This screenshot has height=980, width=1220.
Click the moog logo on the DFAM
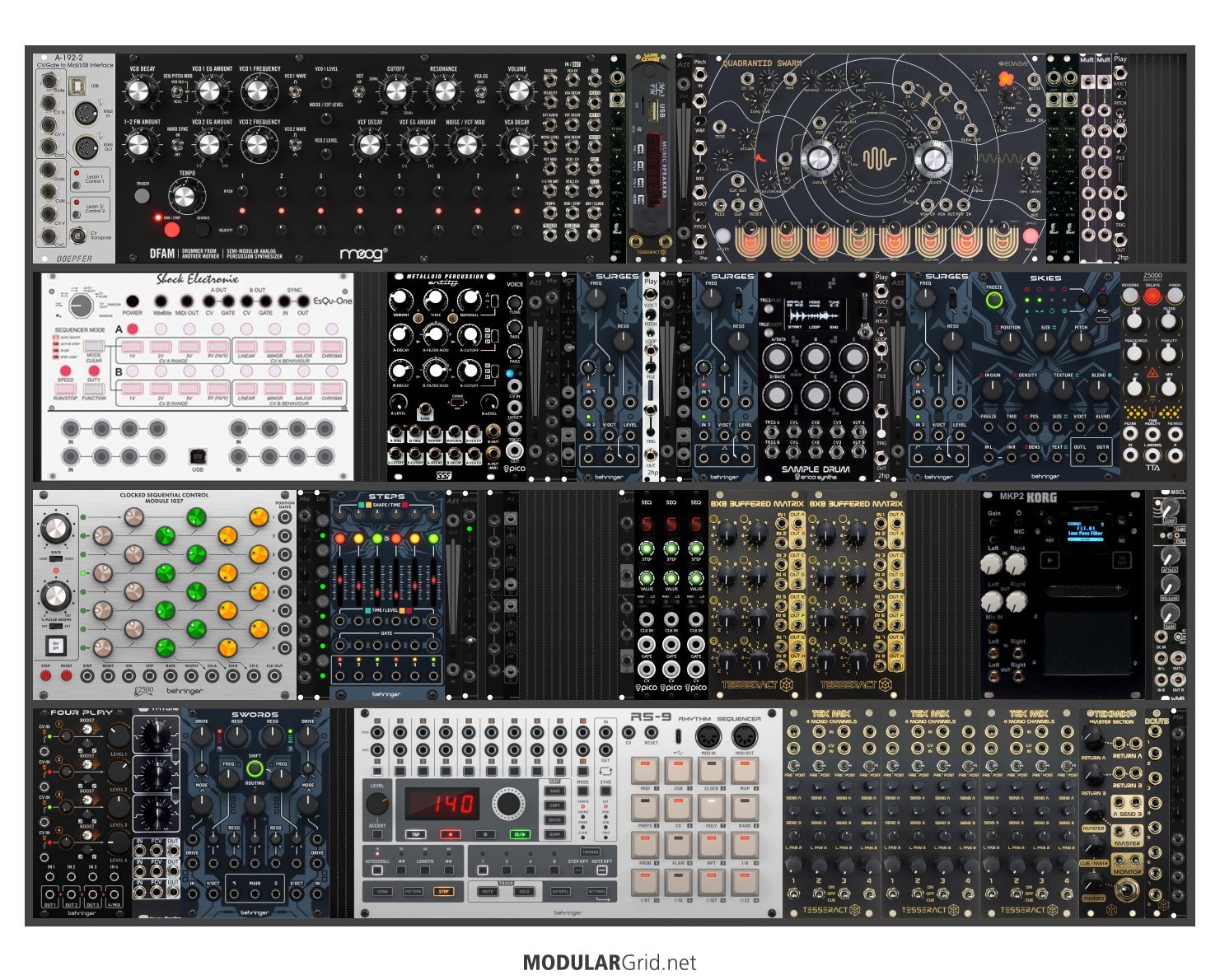click(363, 254)
